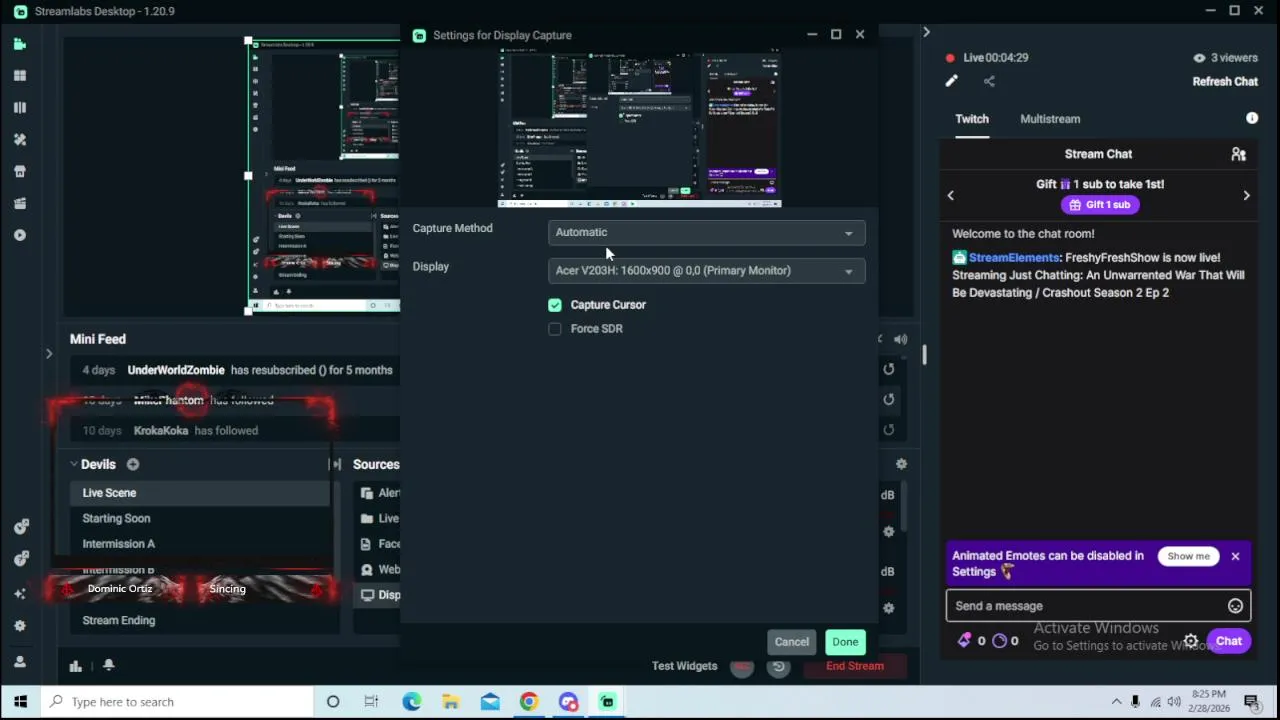Edit stream info with the pencil icon
1280x720 pixels.
click(x=951, y=82)
